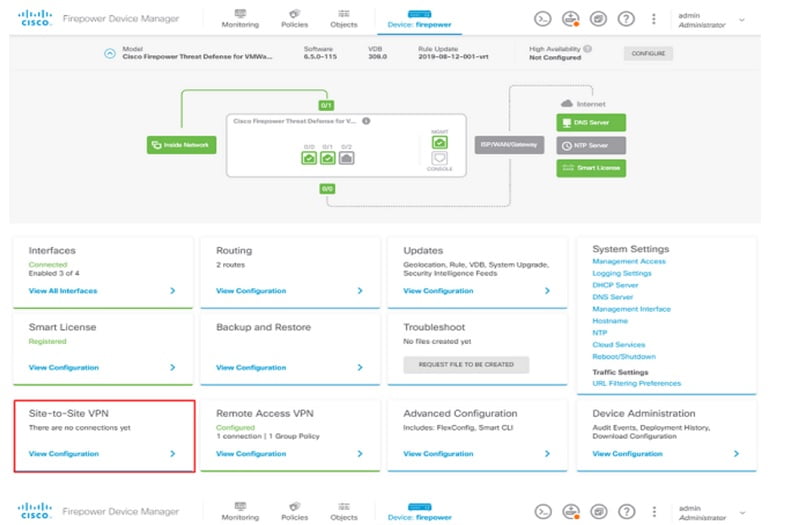Open the help question mark in lower header

pos(627,511)
